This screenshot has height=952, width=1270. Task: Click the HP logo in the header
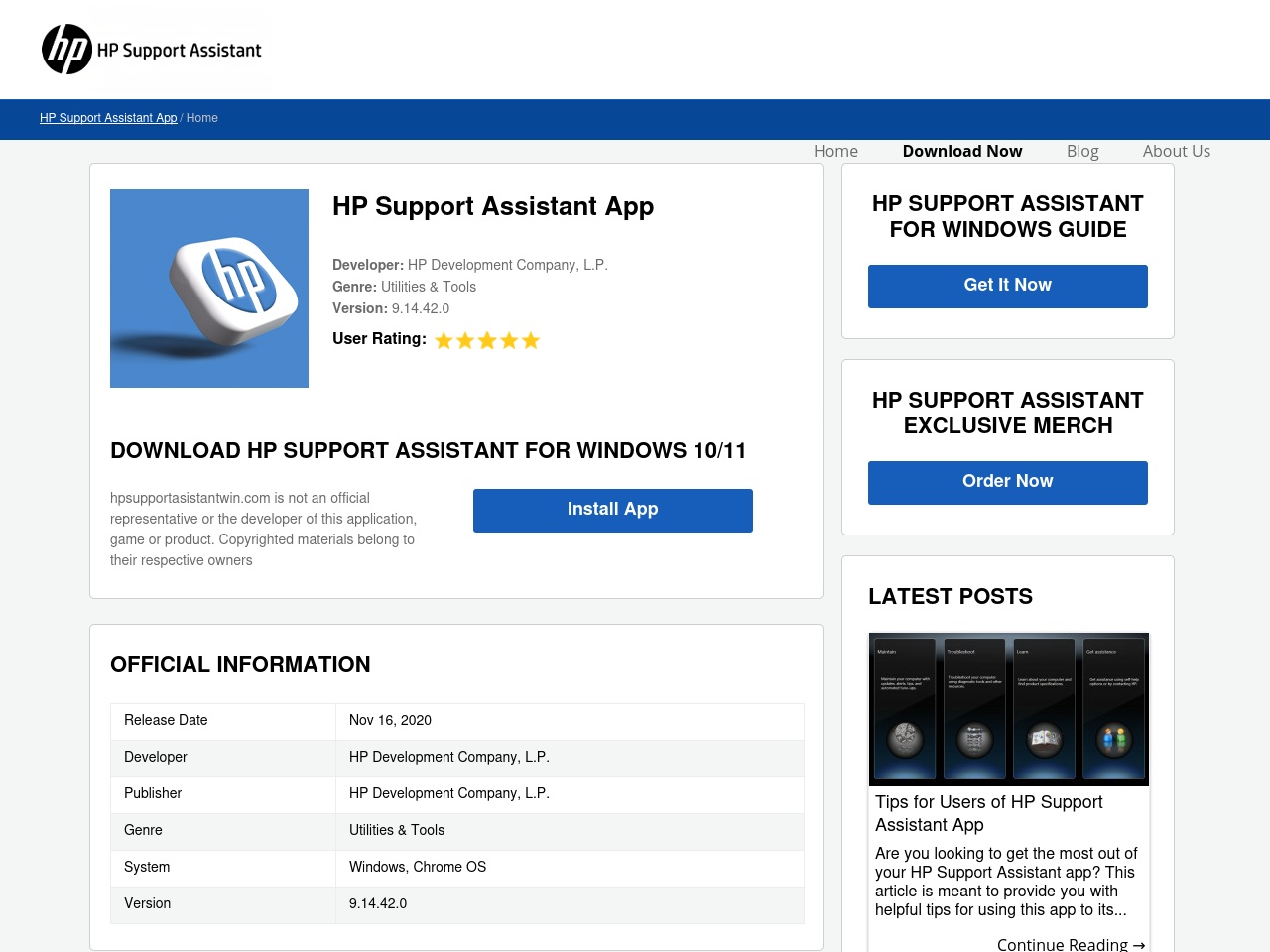(x=152, y=50)
